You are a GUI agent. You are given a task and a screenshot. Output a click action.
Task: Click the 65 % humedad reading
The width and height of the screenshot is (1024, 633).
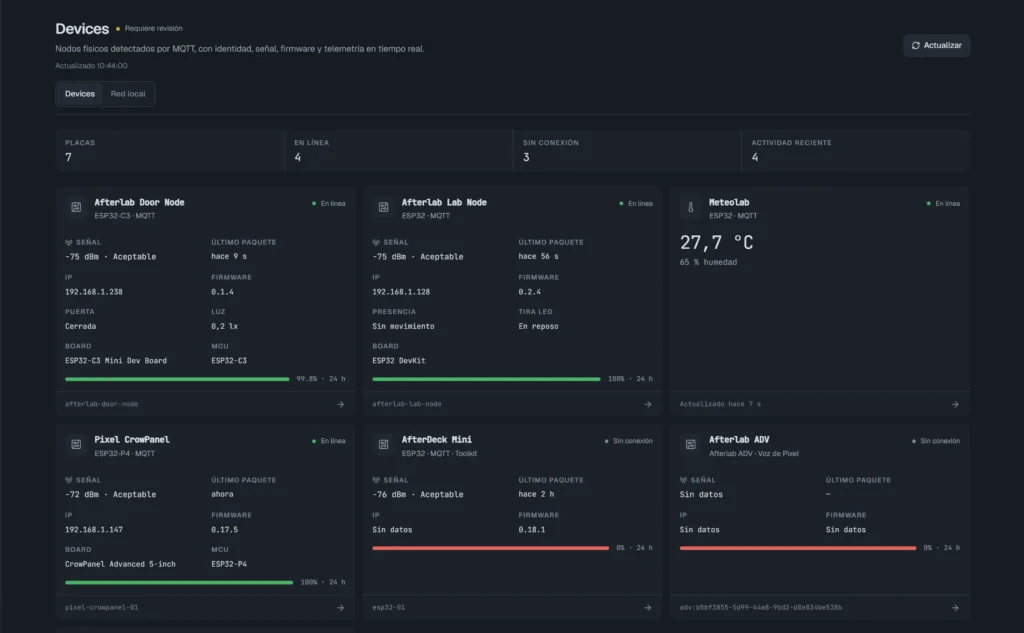(x=708, y=262)
